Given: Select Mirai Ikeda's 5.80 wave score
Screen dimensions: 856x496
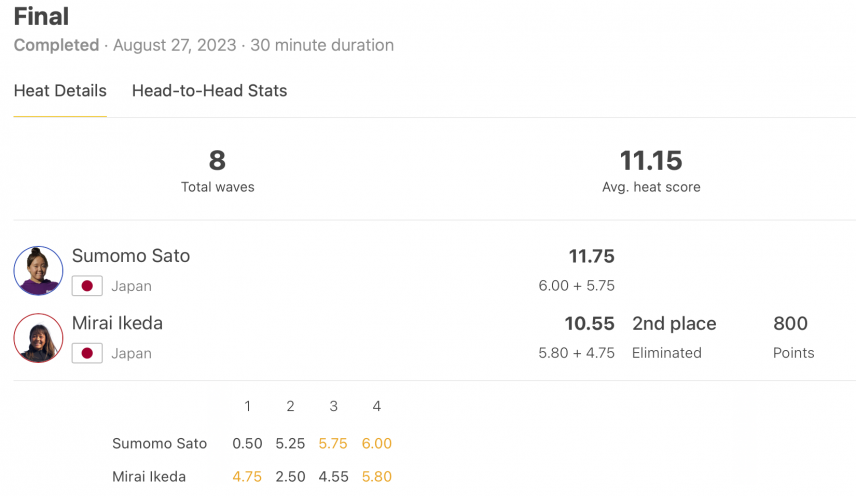Looking at the screenshot, I should [x=377, y=476].
